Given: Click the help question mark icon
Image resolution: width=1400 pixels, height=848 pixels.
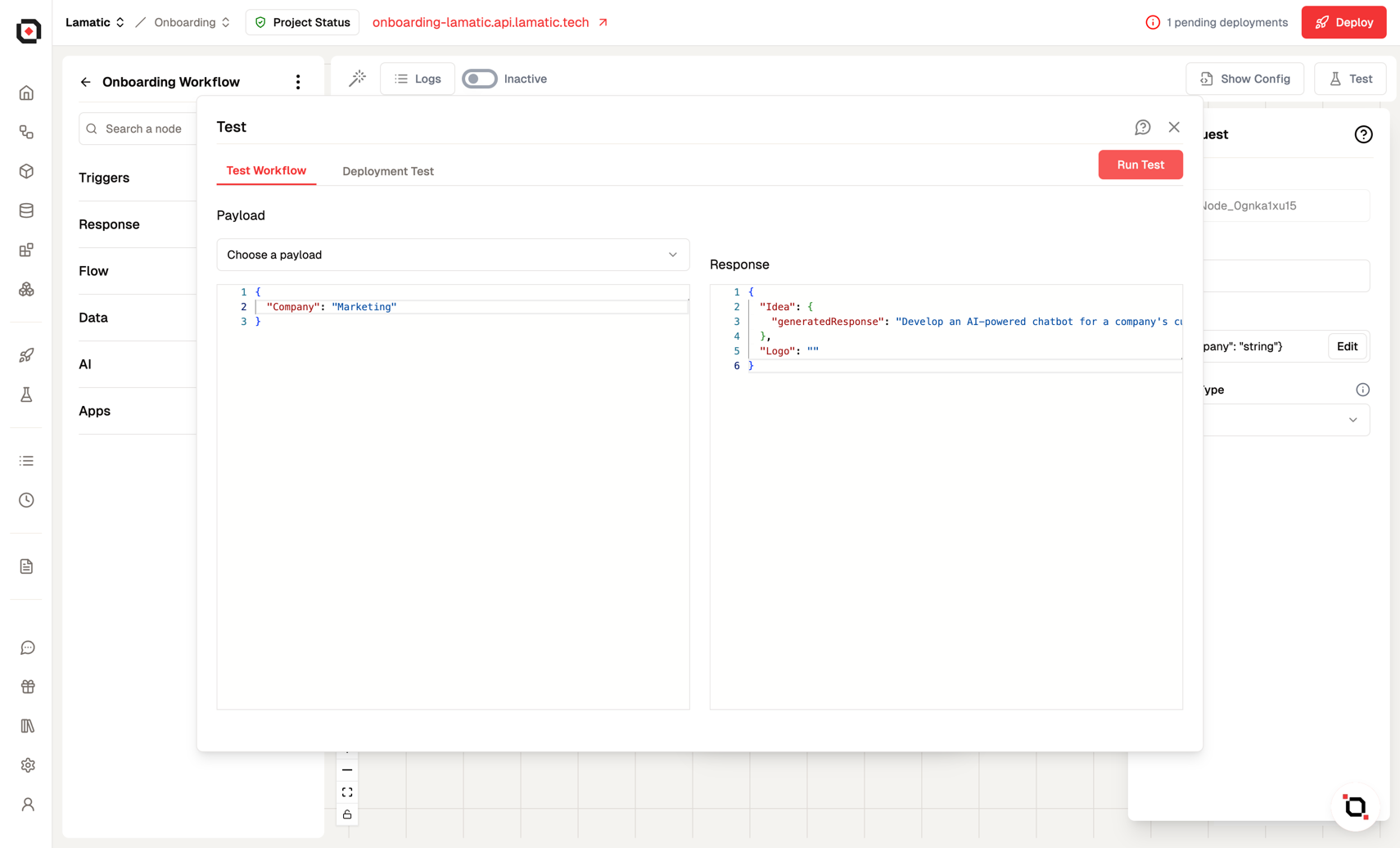Looking at the screenshot, I should tap(1363, 134).
